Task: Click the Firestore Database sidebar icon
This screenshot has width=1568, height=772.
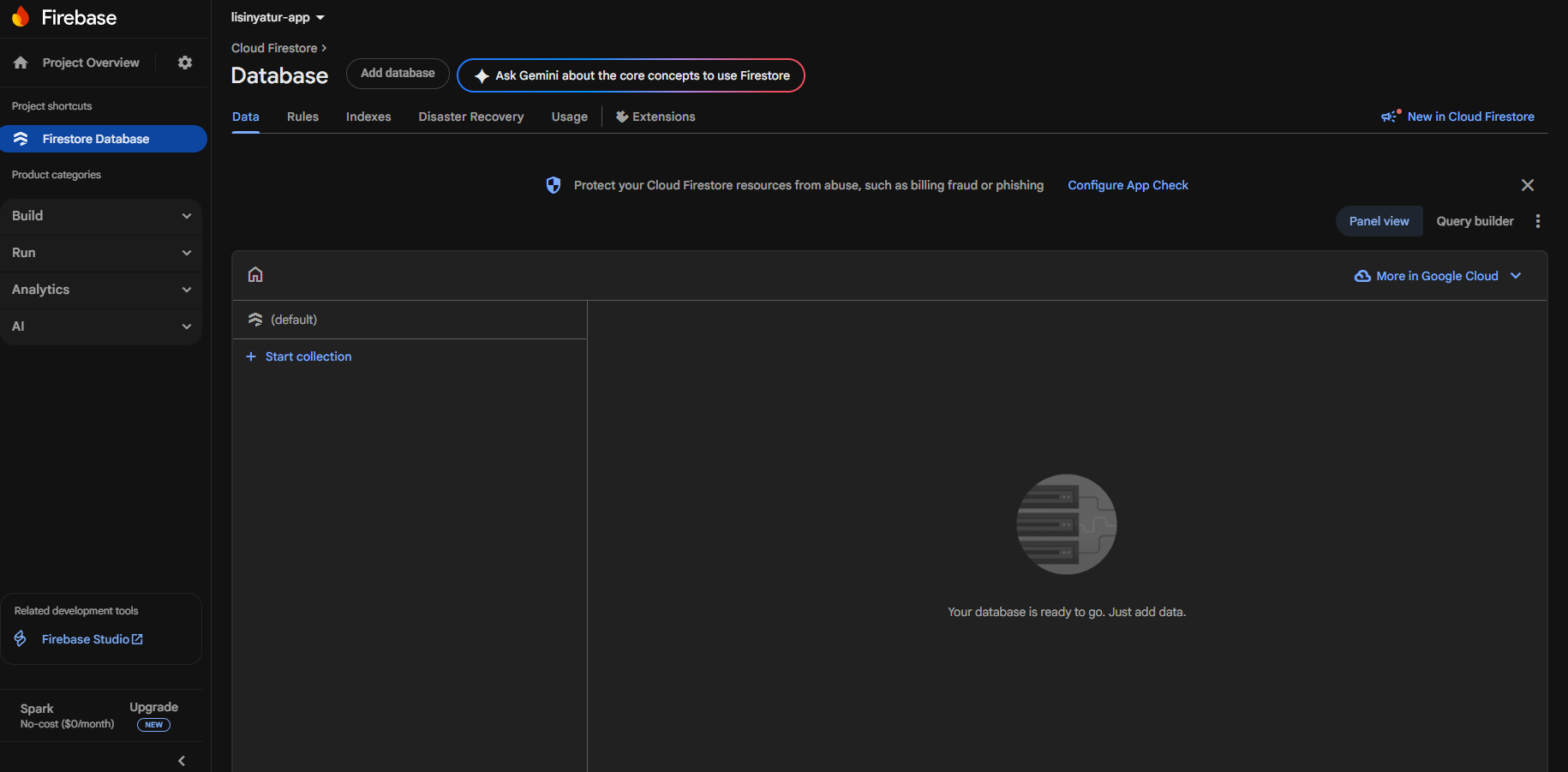Action: point(21,139)
